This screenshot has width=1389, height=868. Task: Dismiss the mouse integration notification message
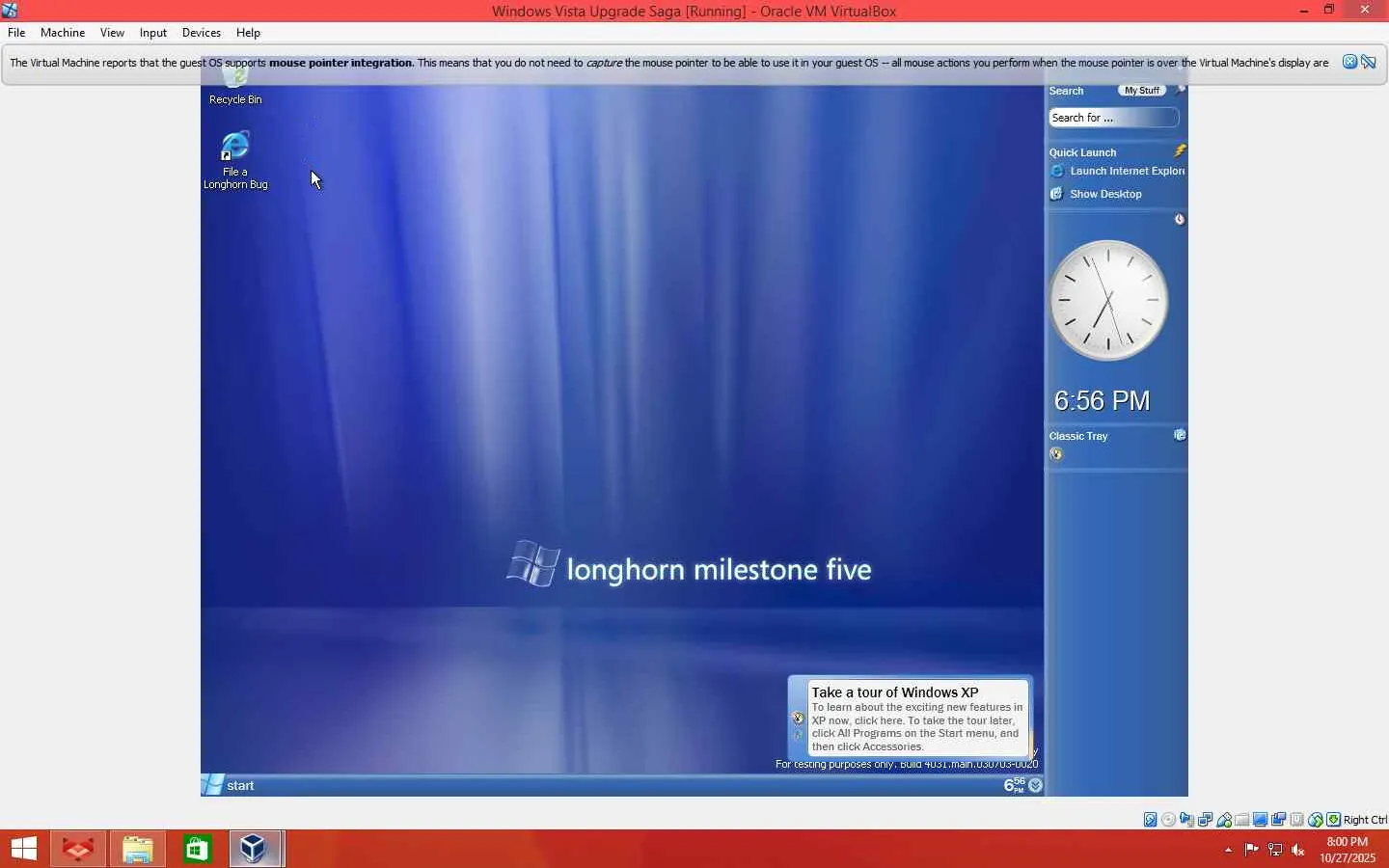tap(1349, 62)
